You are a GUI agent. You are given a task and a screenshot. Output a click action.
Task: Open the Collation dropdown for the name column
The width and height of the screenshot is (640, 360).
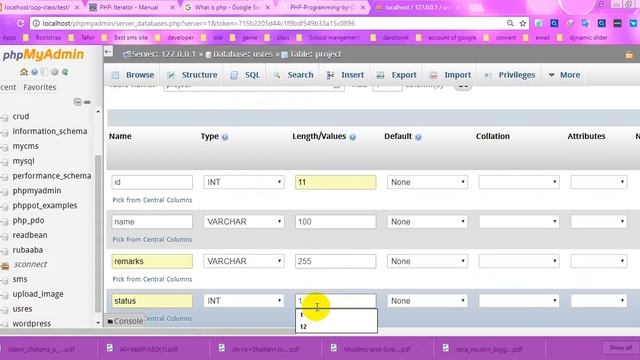(x=519, y=222)
